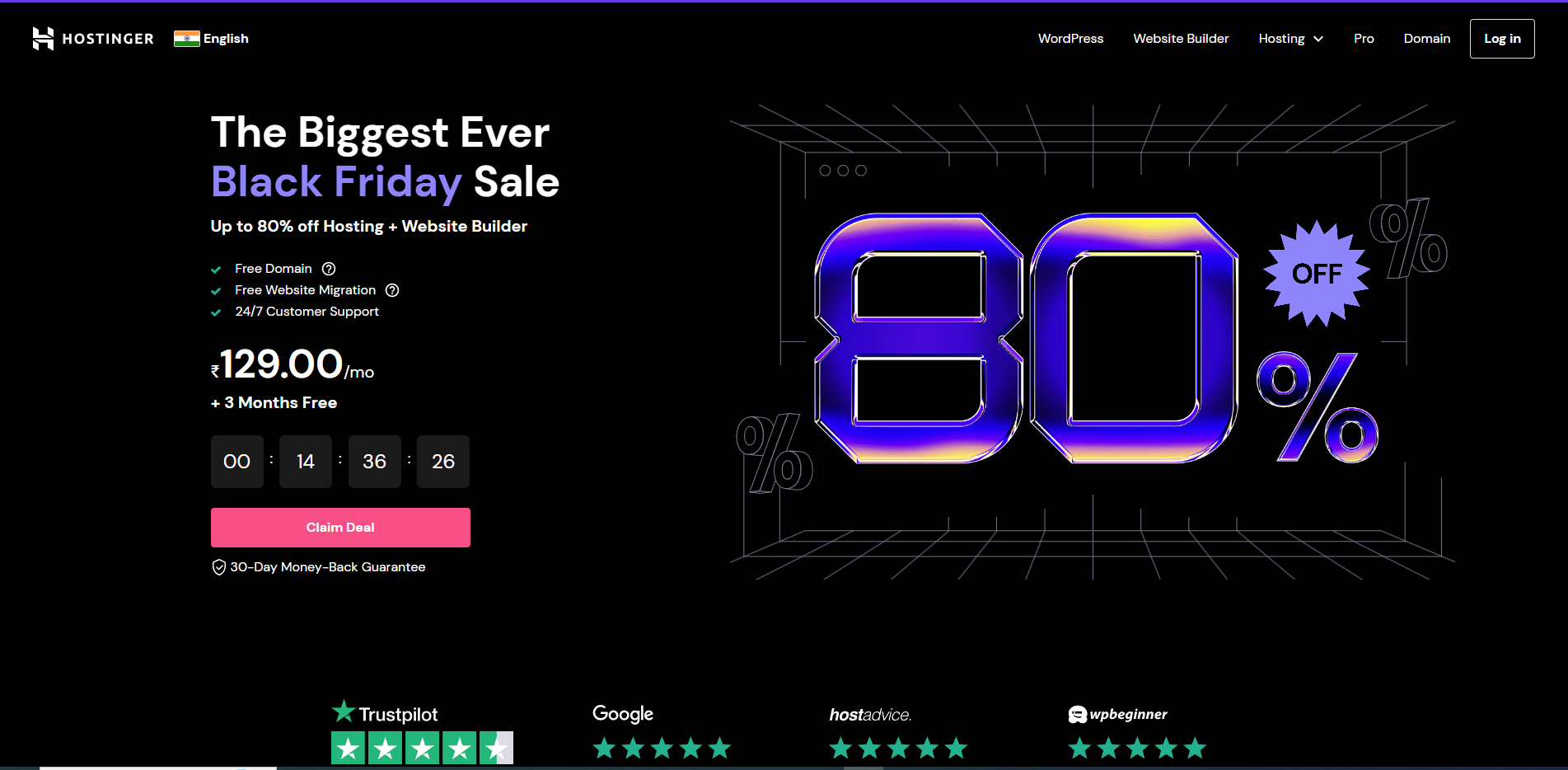Viewport: 1568px width, 770px height.
Task: Open the Free Domain help tooltip icon
Action: tap(329, 269)
